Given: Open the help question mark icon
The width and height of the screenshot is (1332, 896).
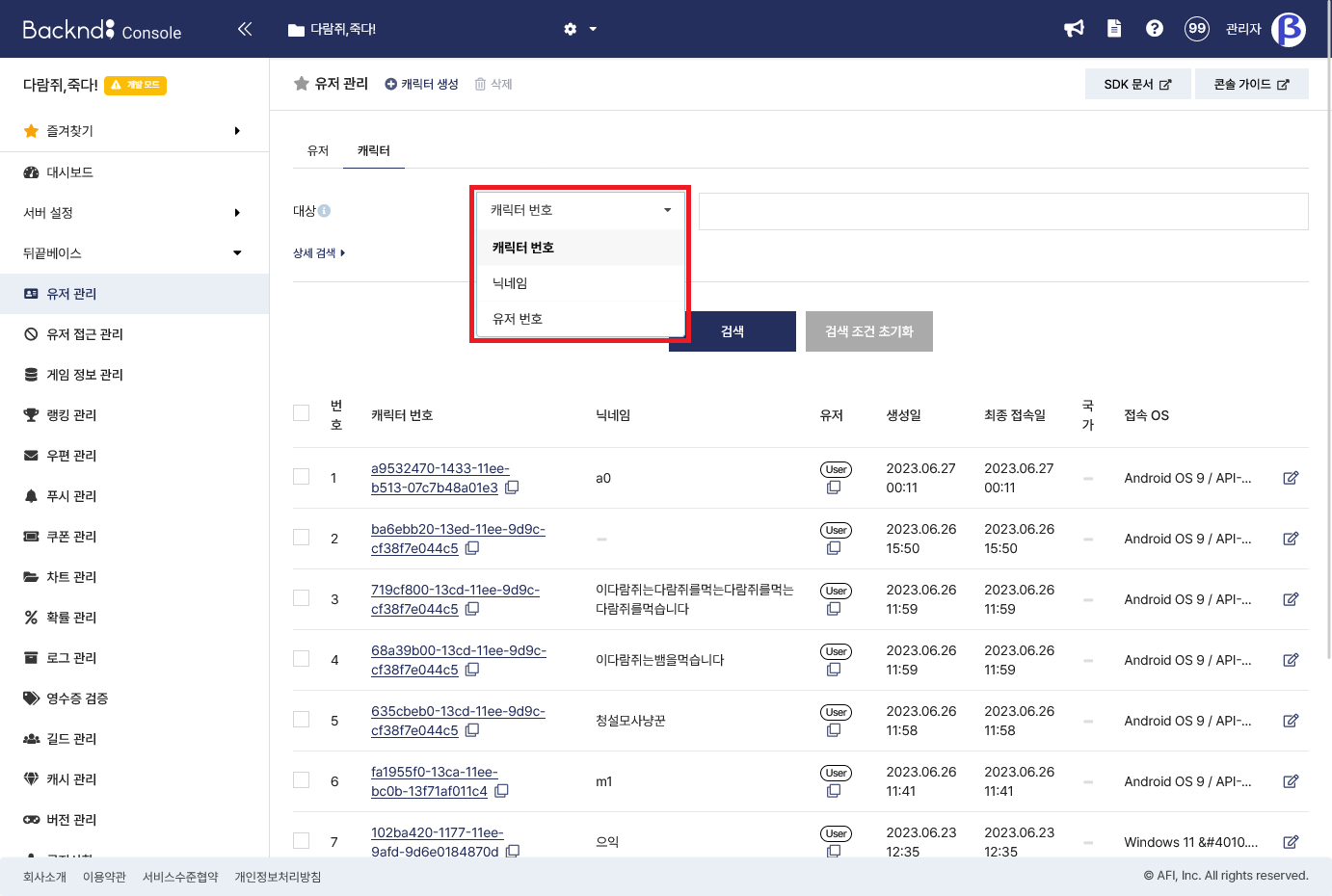Looking at the screenshot, I should click(1155, 29).
